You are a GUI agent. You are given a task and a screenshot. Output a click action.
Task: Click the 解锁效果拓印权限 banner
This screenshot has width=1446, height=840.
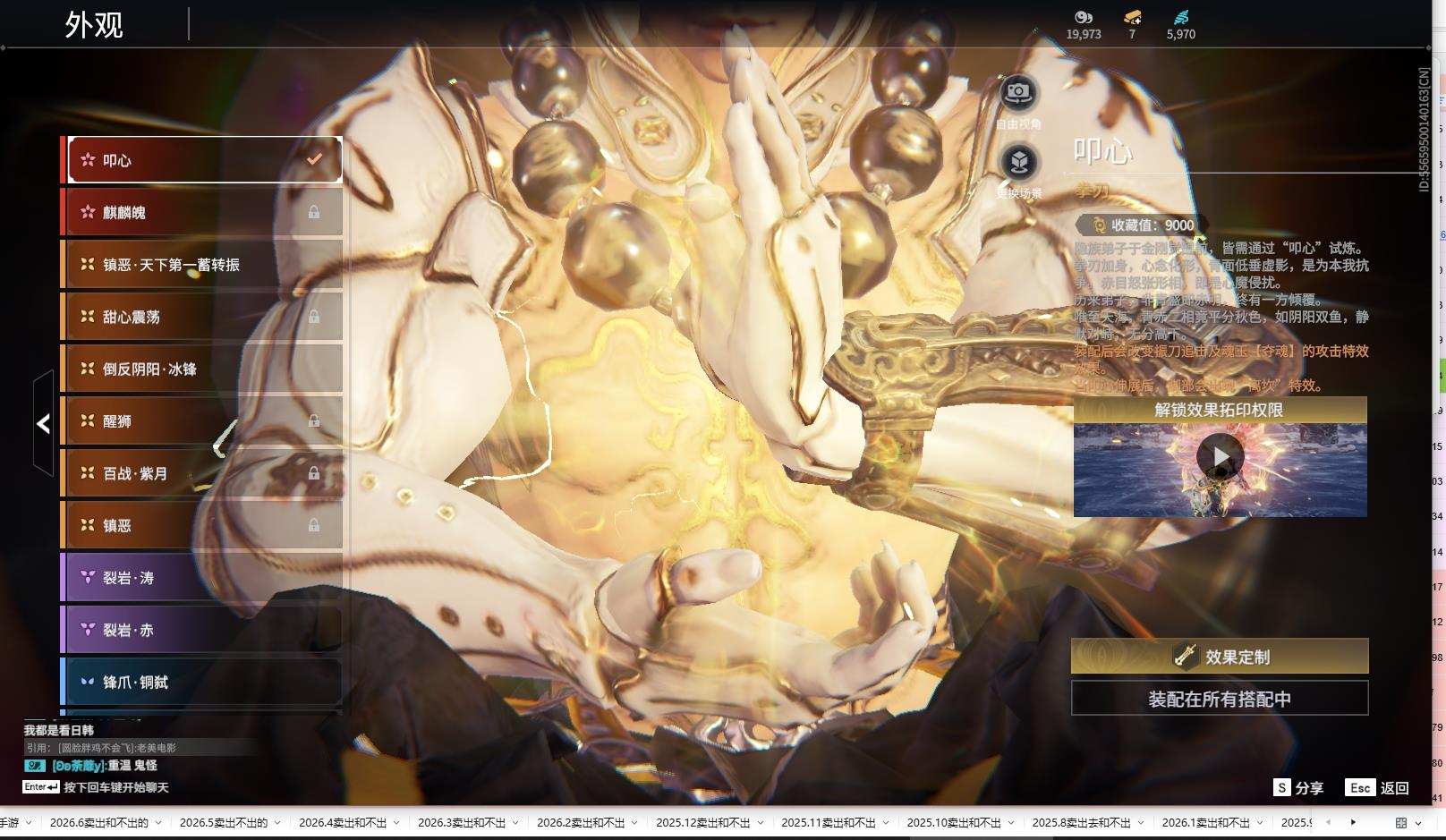click(x=1221, y=410)
